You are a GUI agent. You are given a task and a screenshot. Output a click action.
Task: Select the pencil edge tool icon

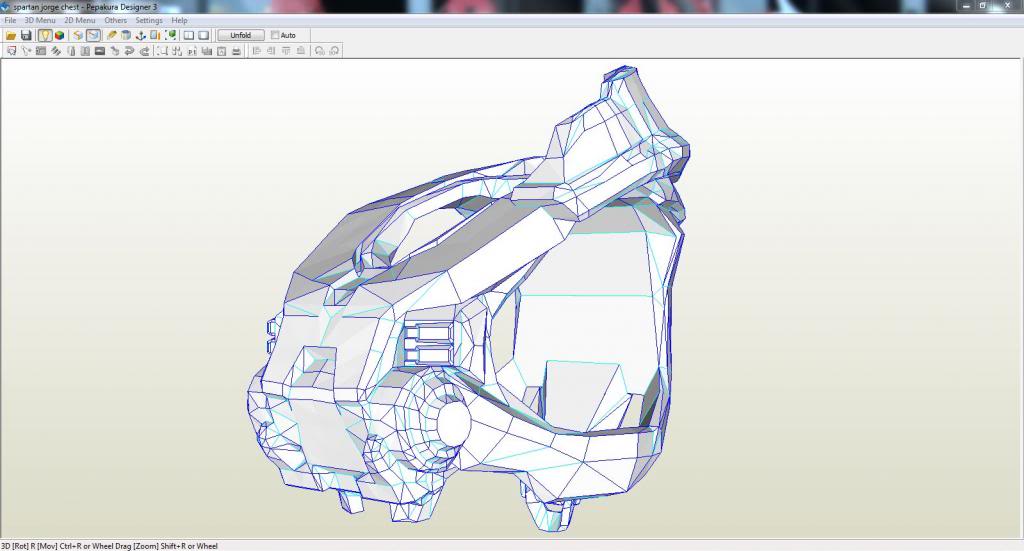[111, 35]
